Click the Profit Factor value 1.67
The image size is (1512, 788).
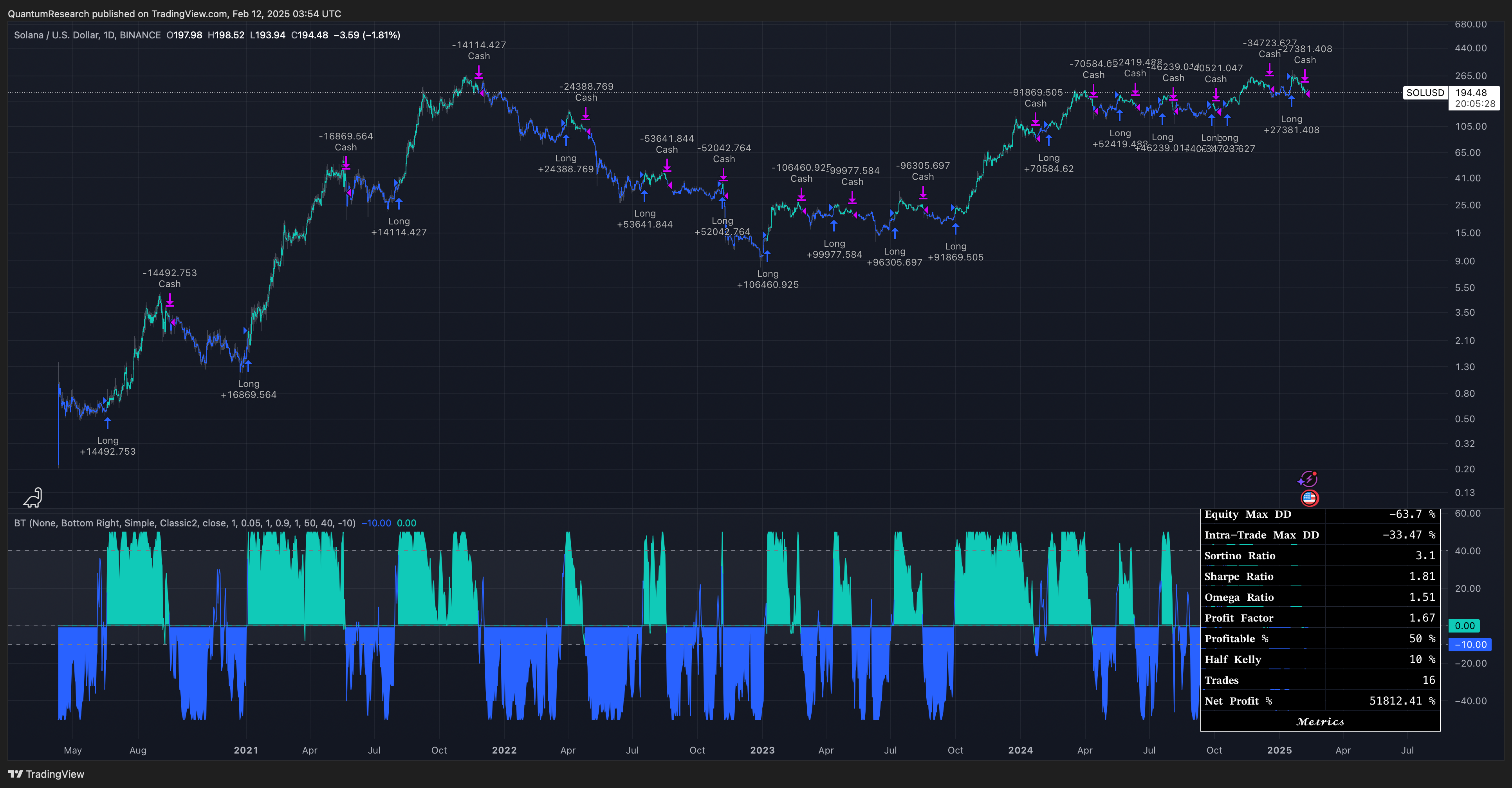coord(1422,618)
